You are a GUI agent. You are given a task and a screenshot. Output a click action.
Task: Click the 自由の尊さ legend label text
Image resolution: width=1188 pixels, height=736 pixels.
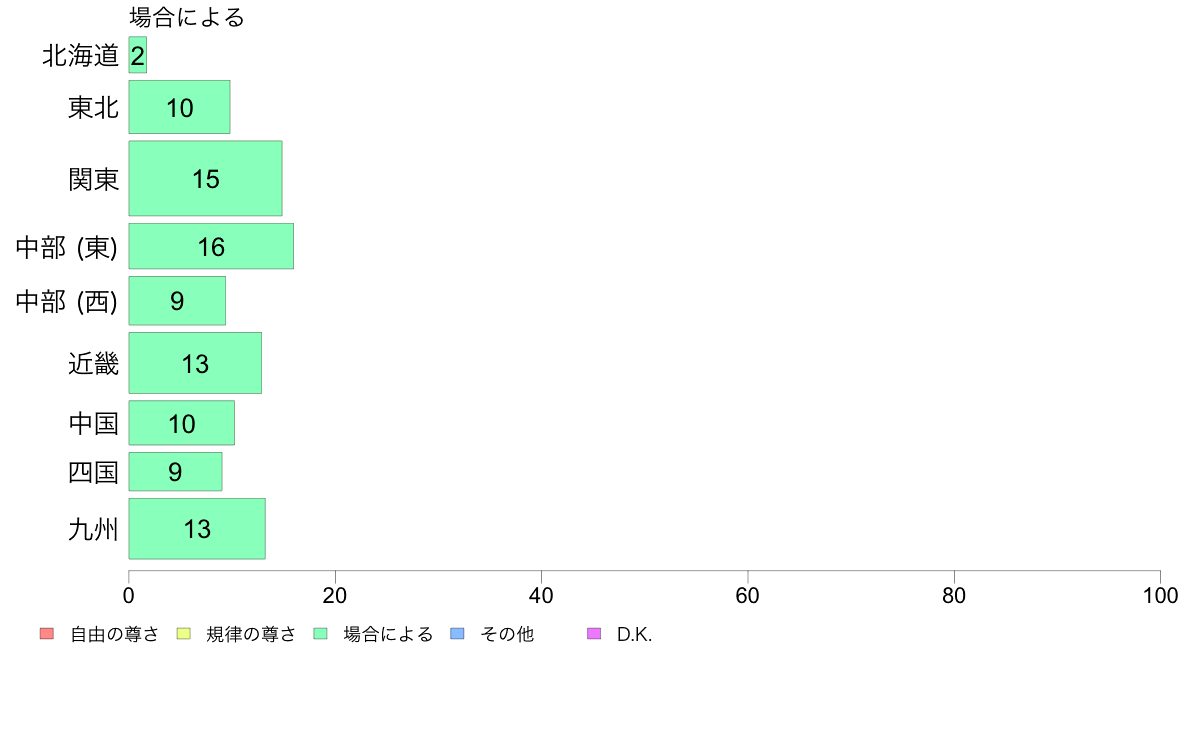(114, 634)
